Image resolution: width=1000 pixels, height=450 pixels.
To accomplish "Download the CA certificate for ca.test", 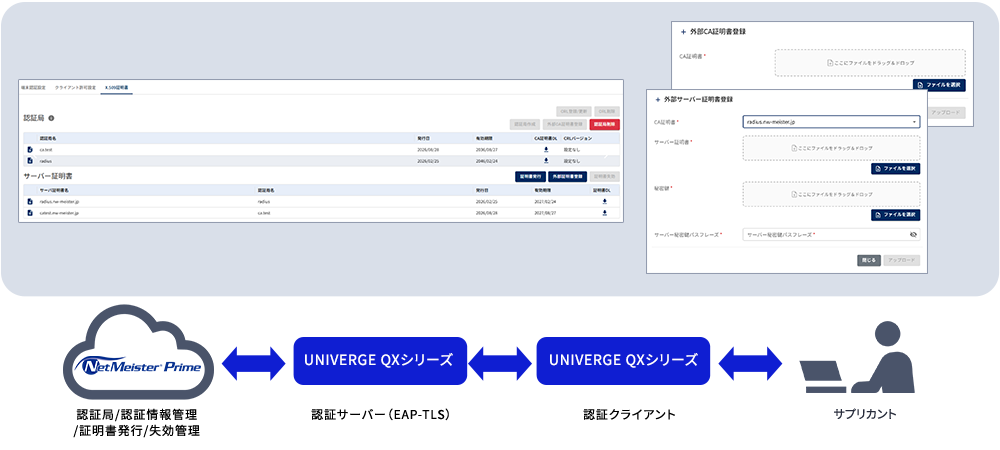I will 546,149.
